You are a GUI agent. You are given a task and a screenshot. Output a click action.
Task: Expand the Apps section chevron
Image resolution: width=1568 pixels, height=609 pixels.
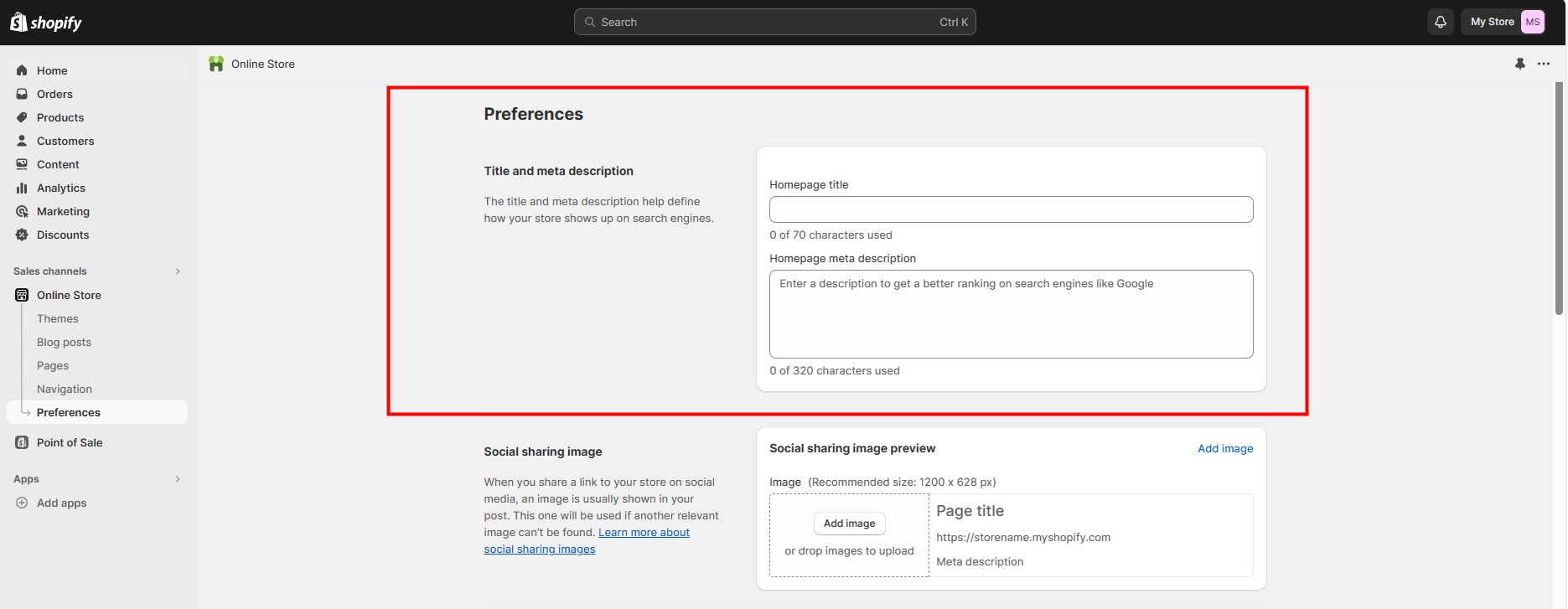coord(178,479)
